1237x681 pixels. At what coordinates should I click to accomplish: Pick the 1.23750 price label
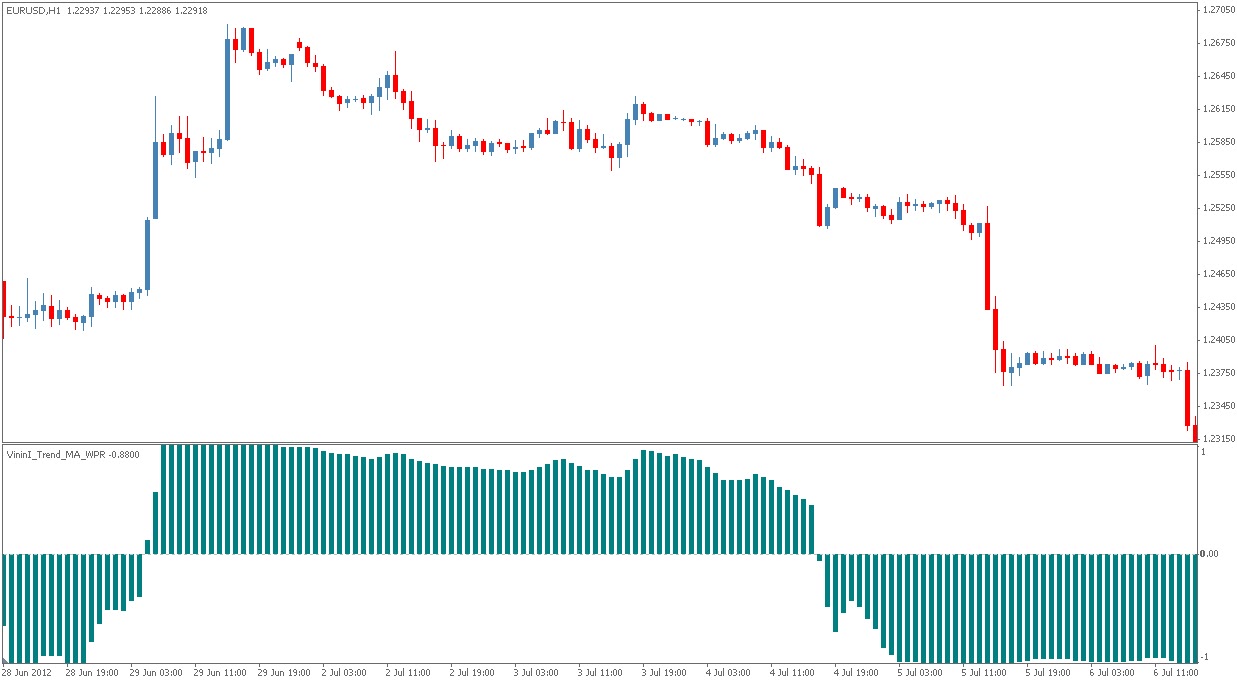click(x=1217, y=373)
